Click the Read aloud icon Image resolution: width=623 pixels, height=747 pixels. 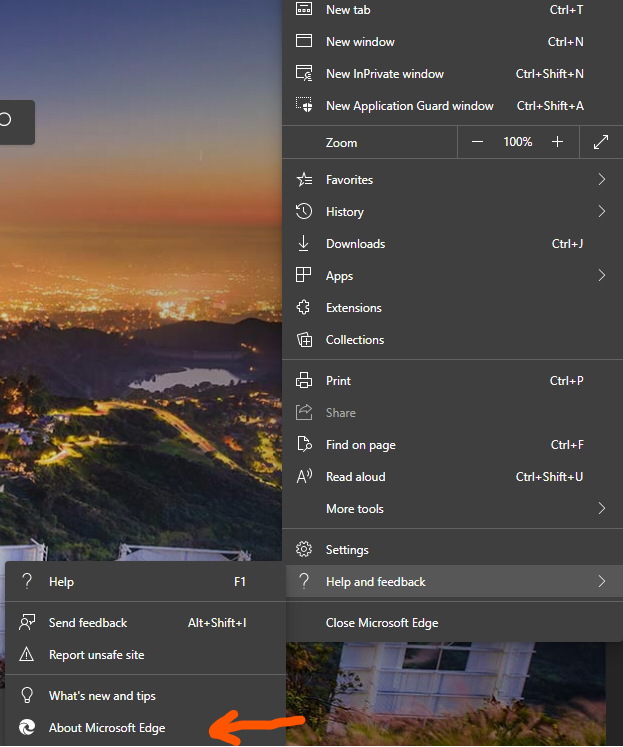305,477
